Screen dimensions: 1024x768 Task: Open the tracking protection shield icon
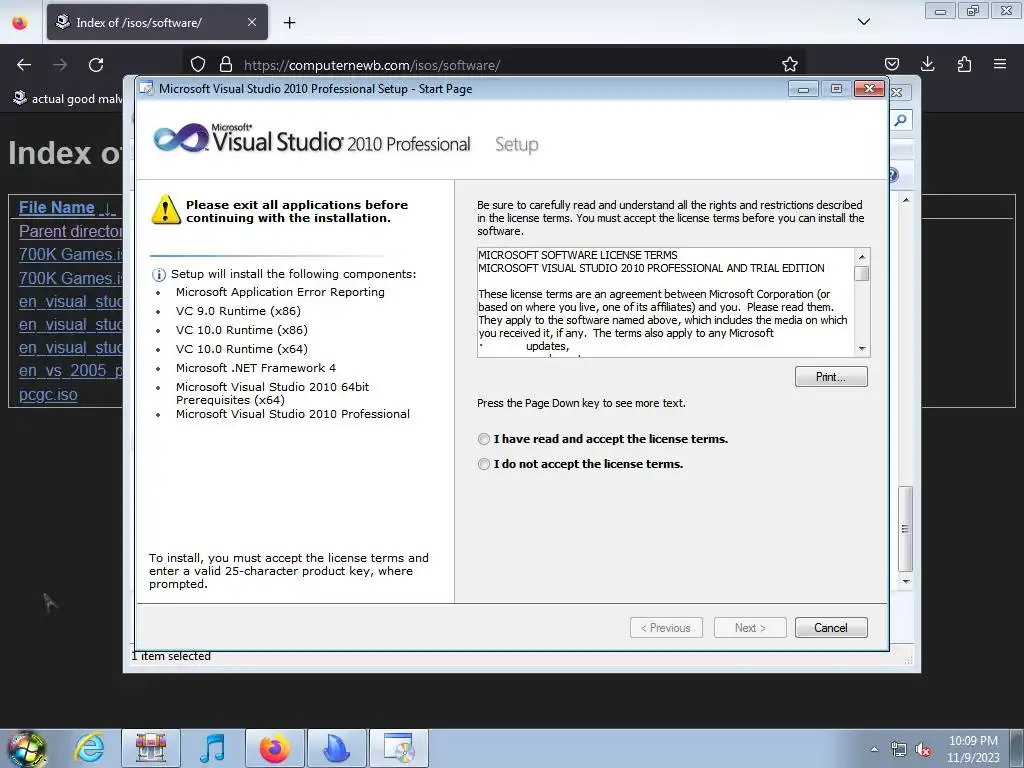coord(198,65)
